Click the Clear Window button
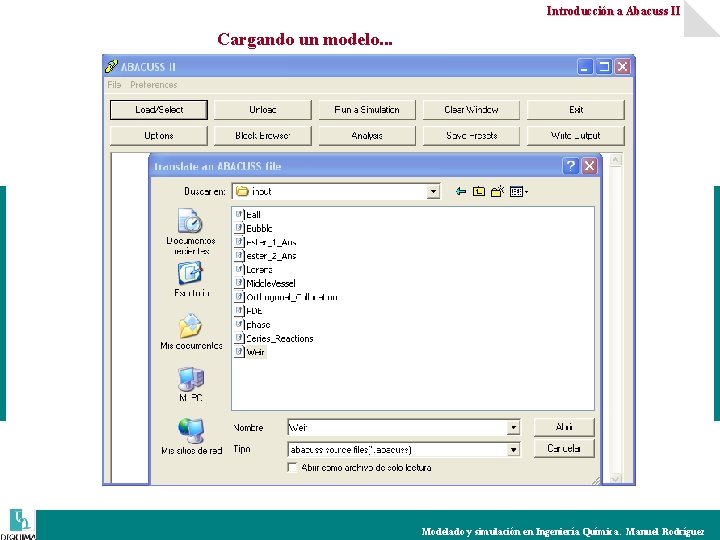The image size is (720, 540). coord(471,110)
